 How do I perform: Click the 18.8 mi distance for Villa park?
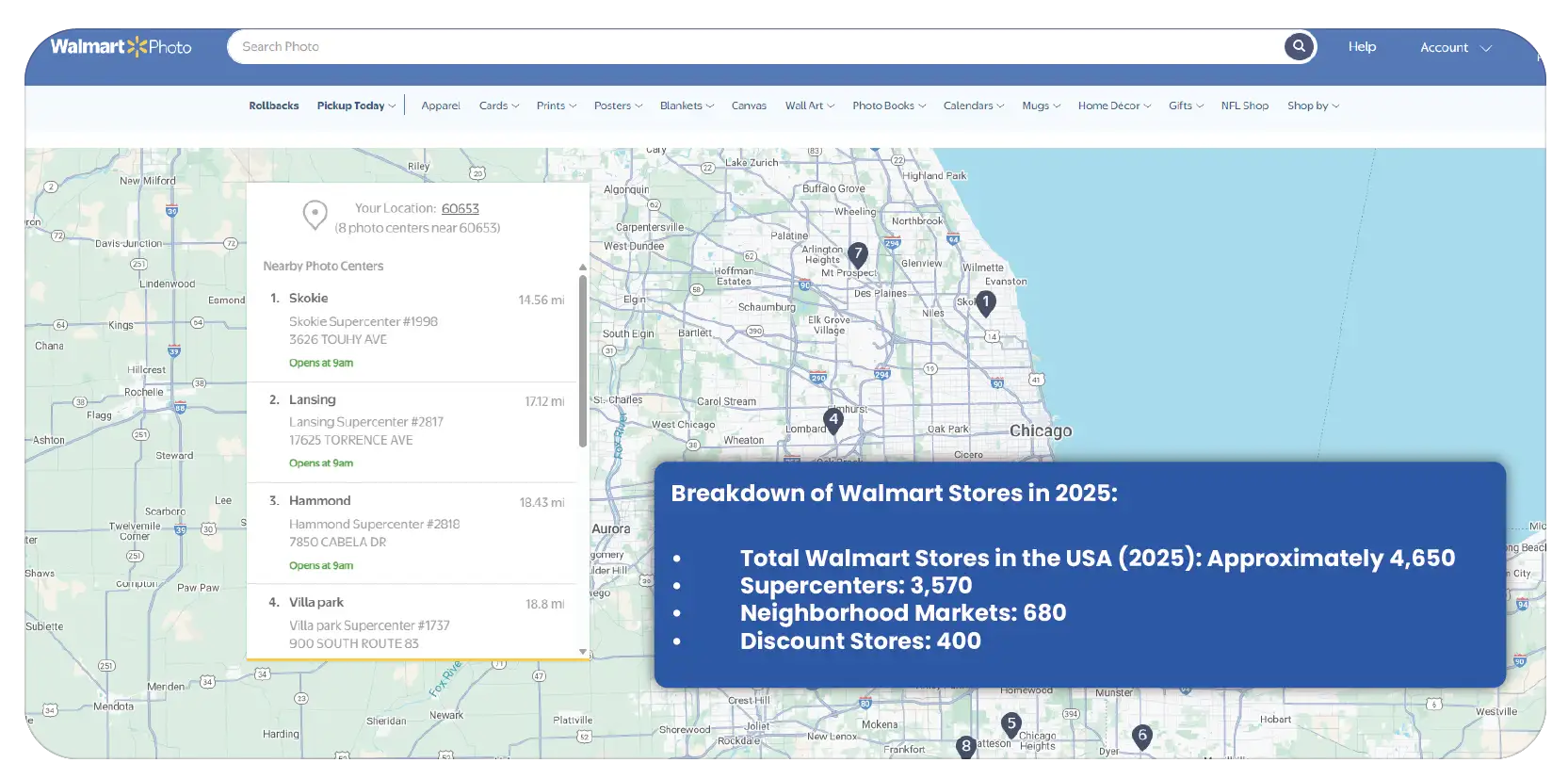point(544,604)
